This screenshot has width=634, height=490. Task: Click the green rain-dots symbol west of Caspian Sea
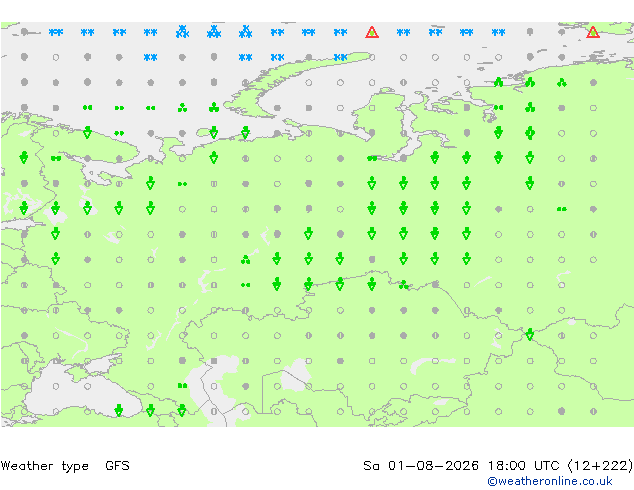(182, 386)
